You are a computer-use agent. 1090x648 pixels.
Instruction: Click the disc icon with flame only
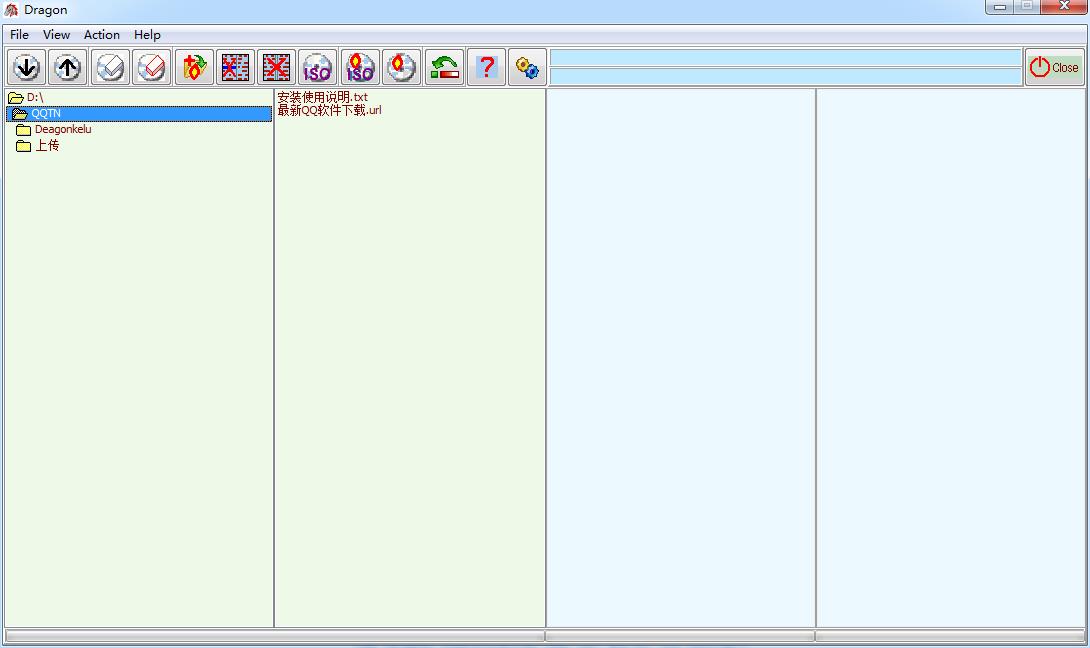[x=401, y=67]
